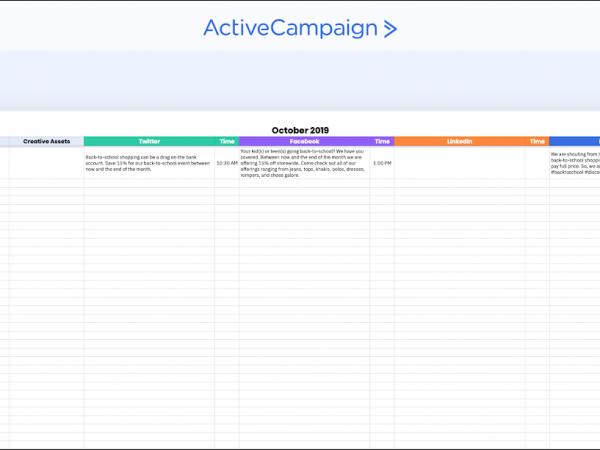The width and height of the screenshot is (600, 450).
Task: Click the orange LinkedIn column header
Action: (x=460, y=142)
